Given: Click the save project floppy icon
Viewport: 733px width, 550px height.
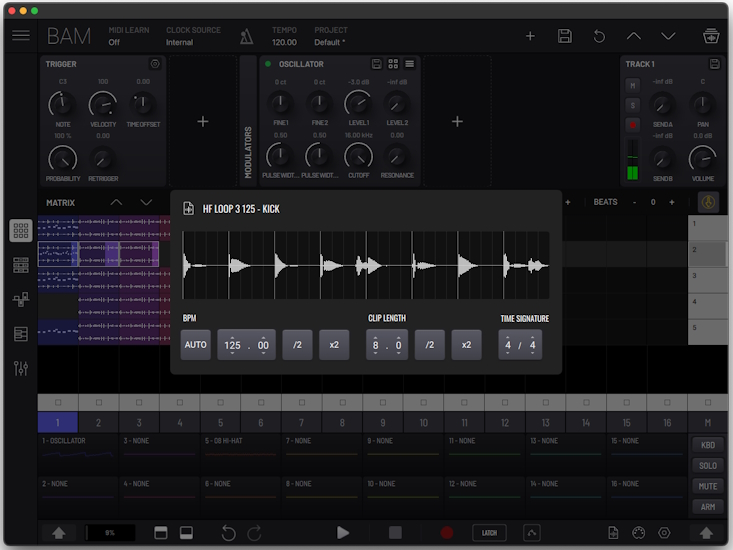Looking at the screenshot, I should point(565,36).
